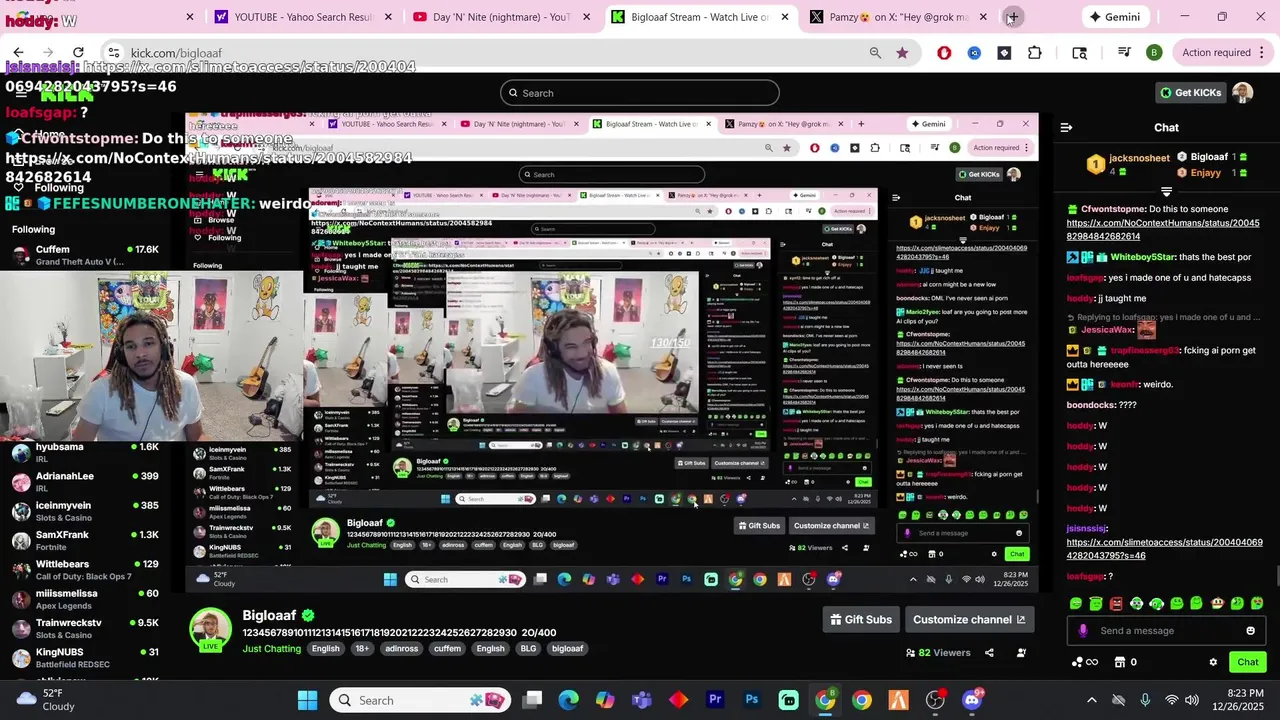The height and width of the screenshot is (720, 1280).
Task: Open Cuffem channel in Following sidebar
Action: (x=85, y=255)
